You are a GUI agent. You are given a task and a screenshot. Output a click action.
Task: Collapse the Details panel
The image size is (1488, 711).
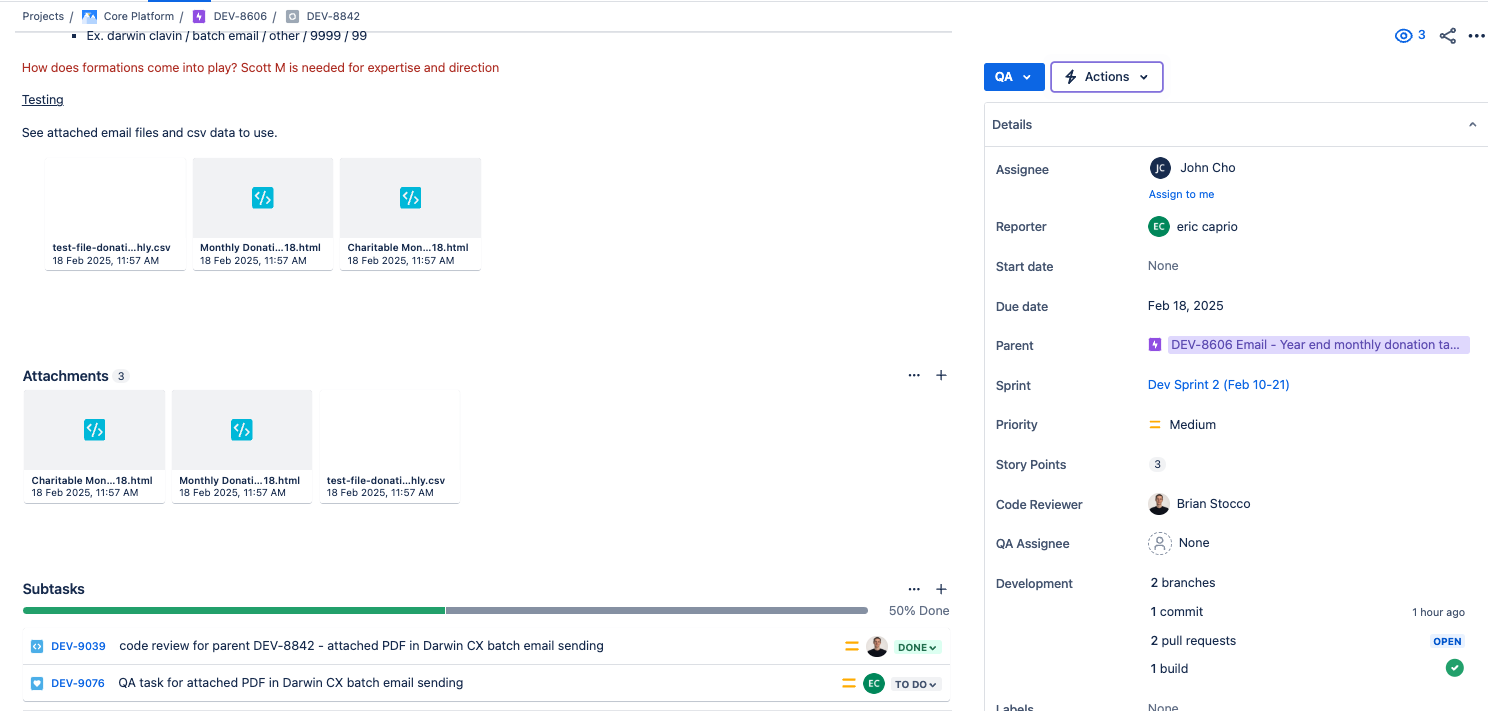(x=1472, y=125)
